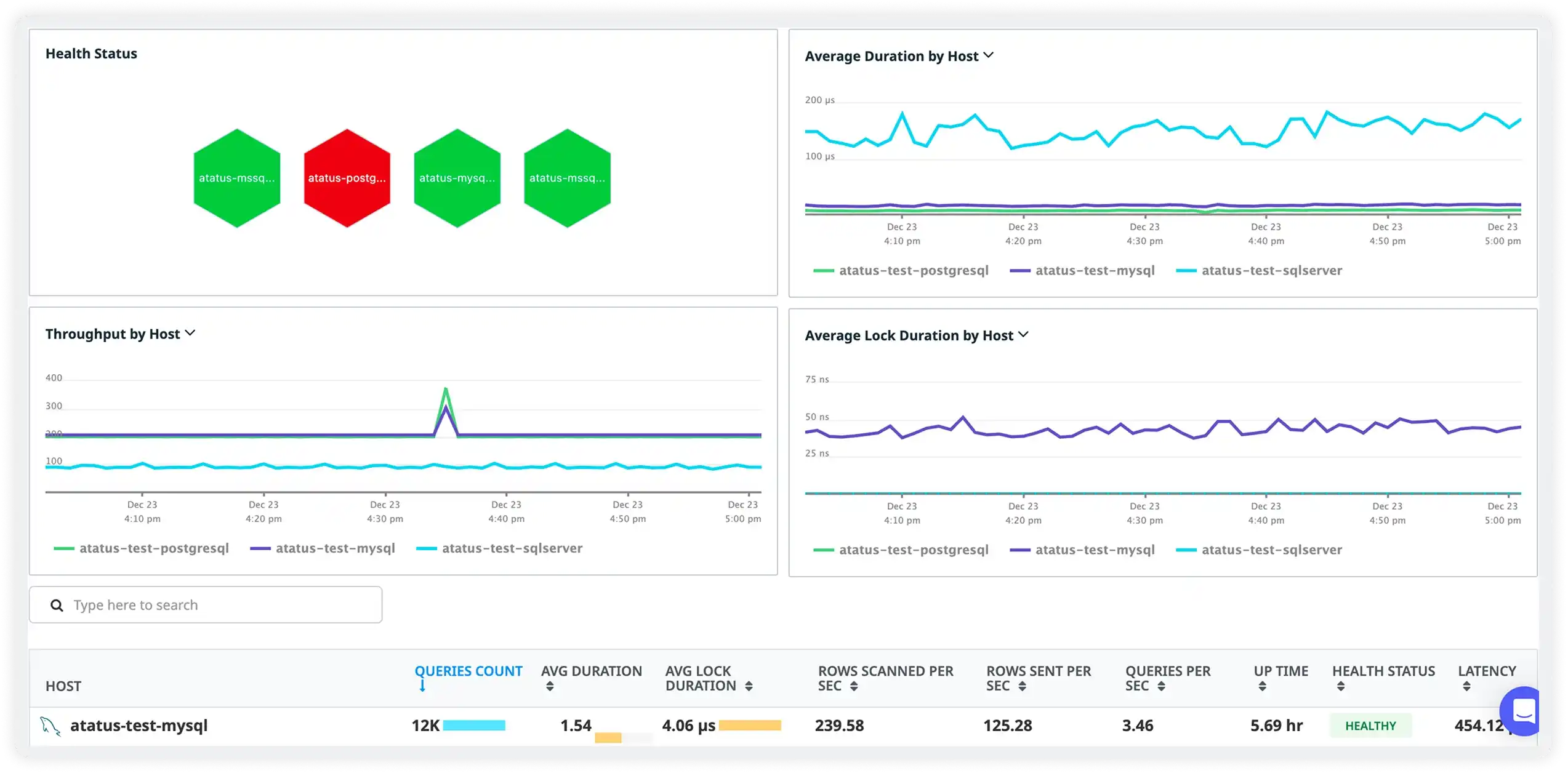Viewport: 1568px width, 773px height.
Task: Click the search magnifier icon
Action: point(57,606)
